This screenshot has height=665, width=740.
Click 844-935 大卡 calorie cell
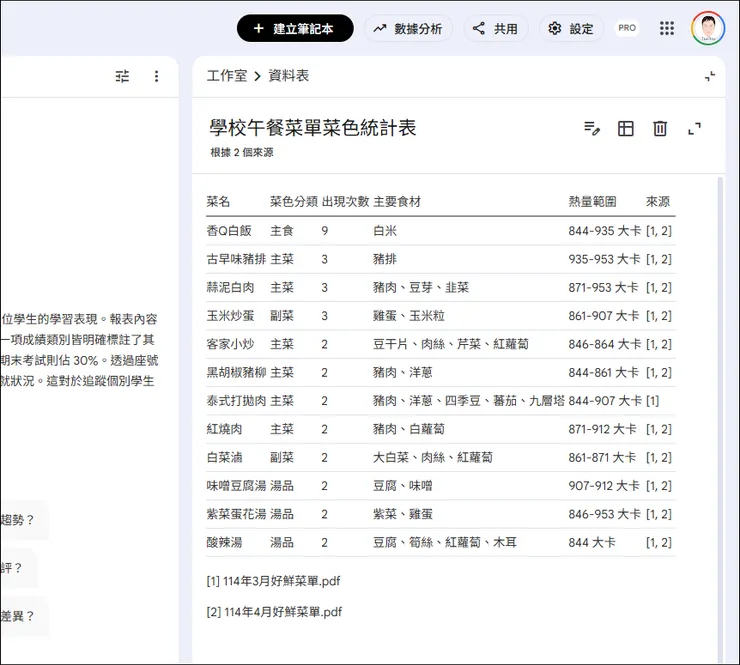(x=605, y=231)
